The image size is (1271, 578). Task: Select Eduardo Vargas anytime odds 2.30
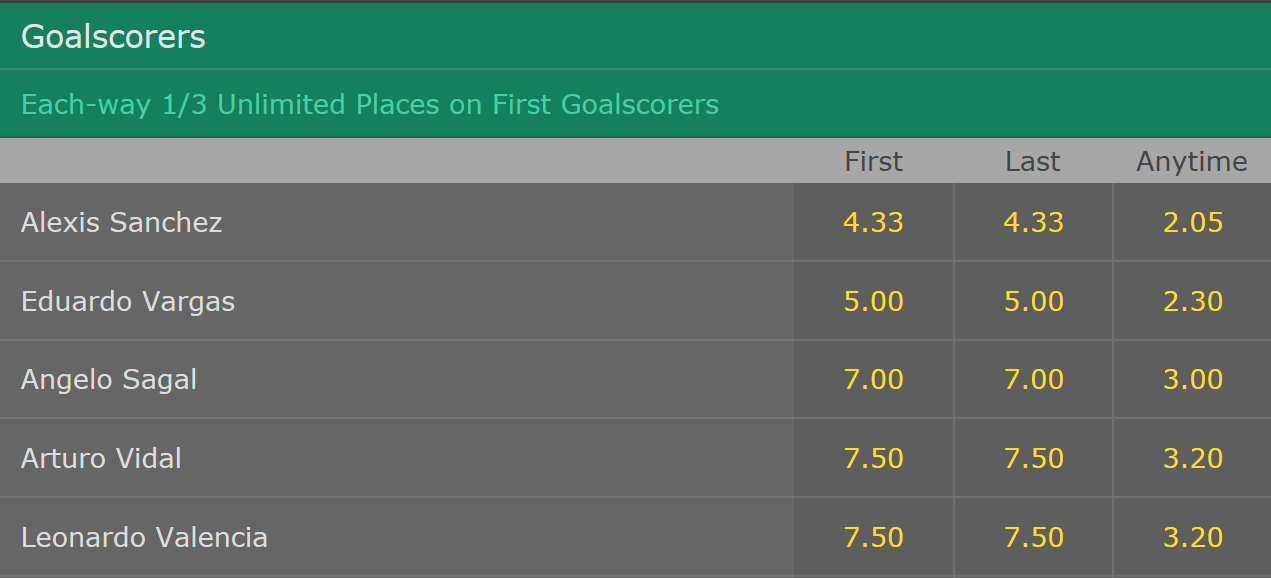pyautogui.click(x=1192, y=301)
